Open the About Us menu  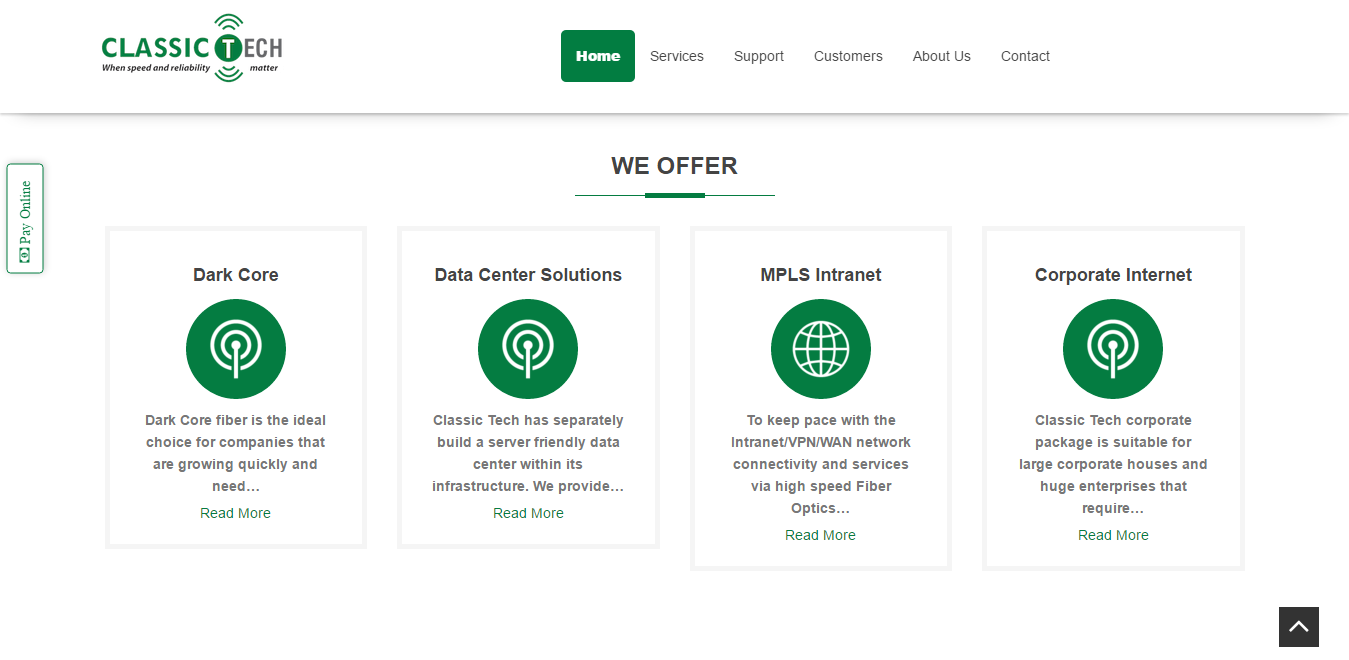942,56
